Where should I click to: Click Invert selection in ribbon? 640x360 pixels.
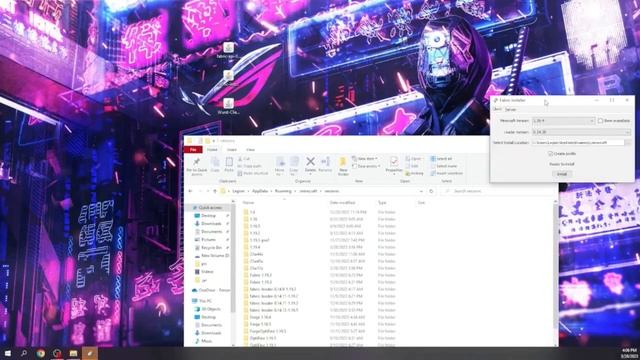(x=447, y=173)
